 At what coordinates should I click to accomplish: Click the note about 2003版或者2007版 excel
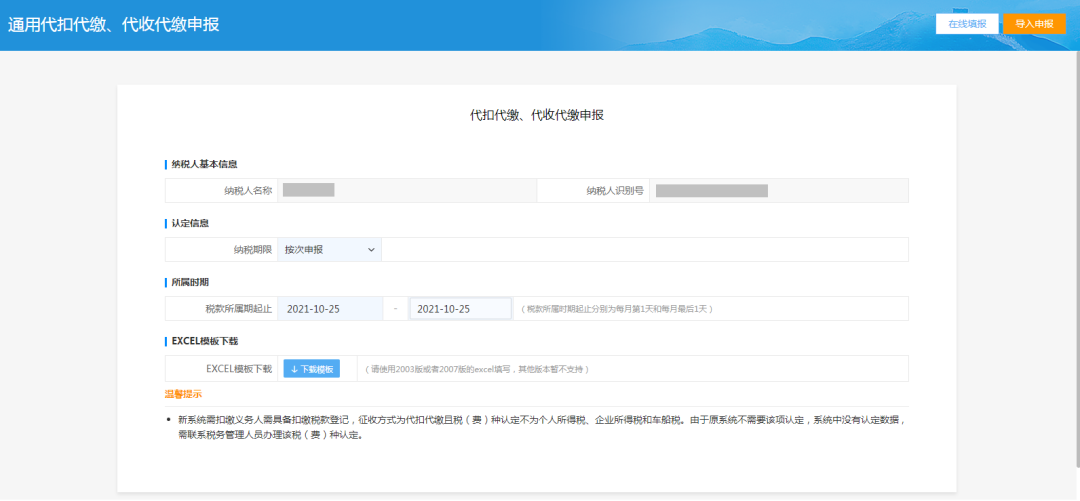(477, 369)
